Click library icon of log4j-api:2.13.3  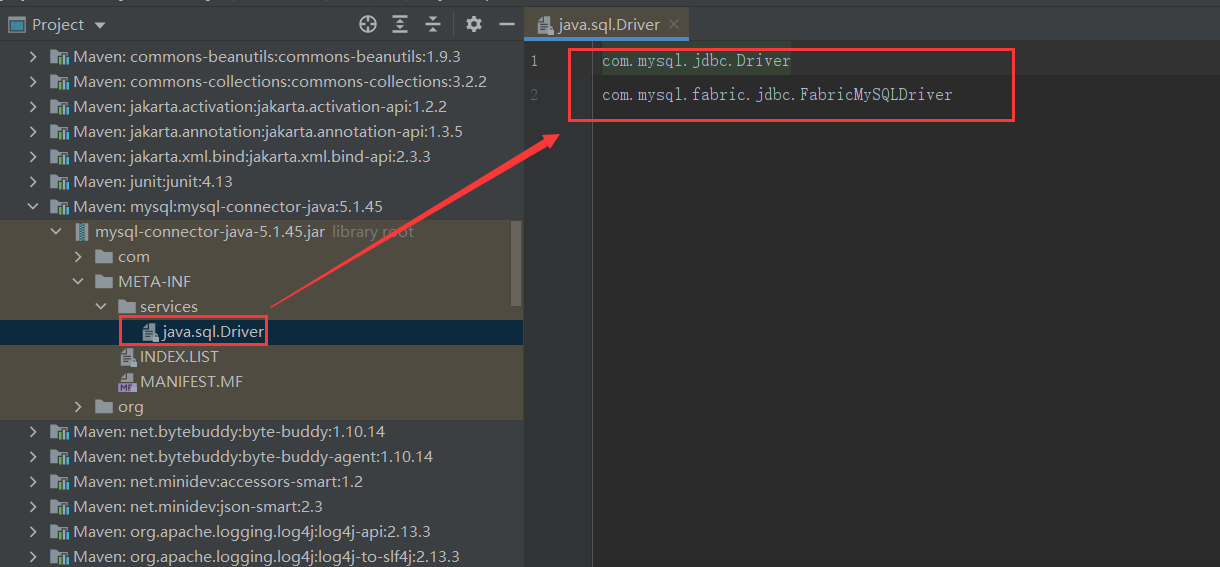[59, 531]
